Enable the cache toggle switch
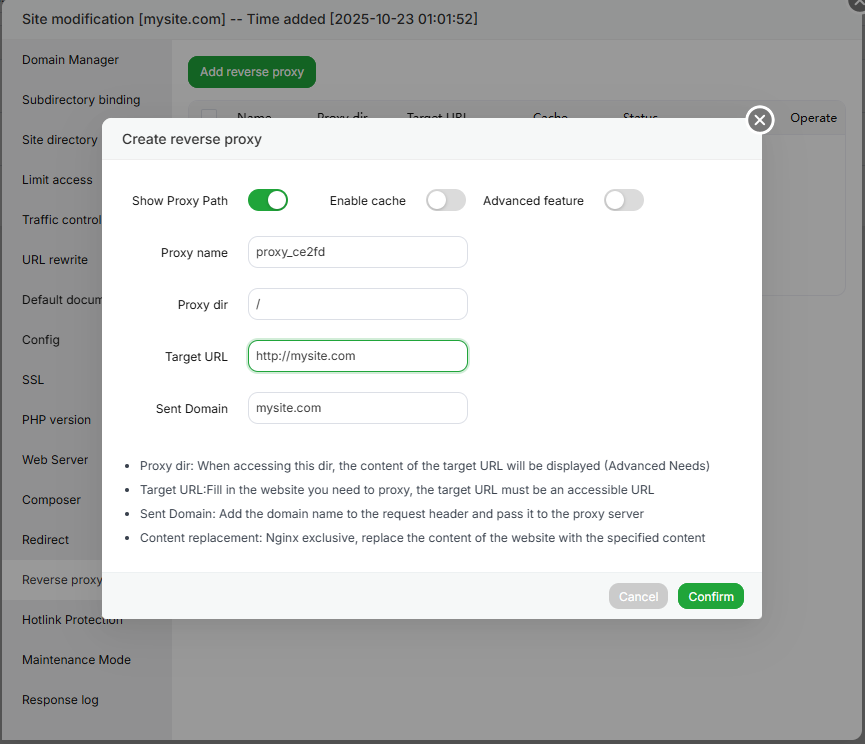 (446, 200)
